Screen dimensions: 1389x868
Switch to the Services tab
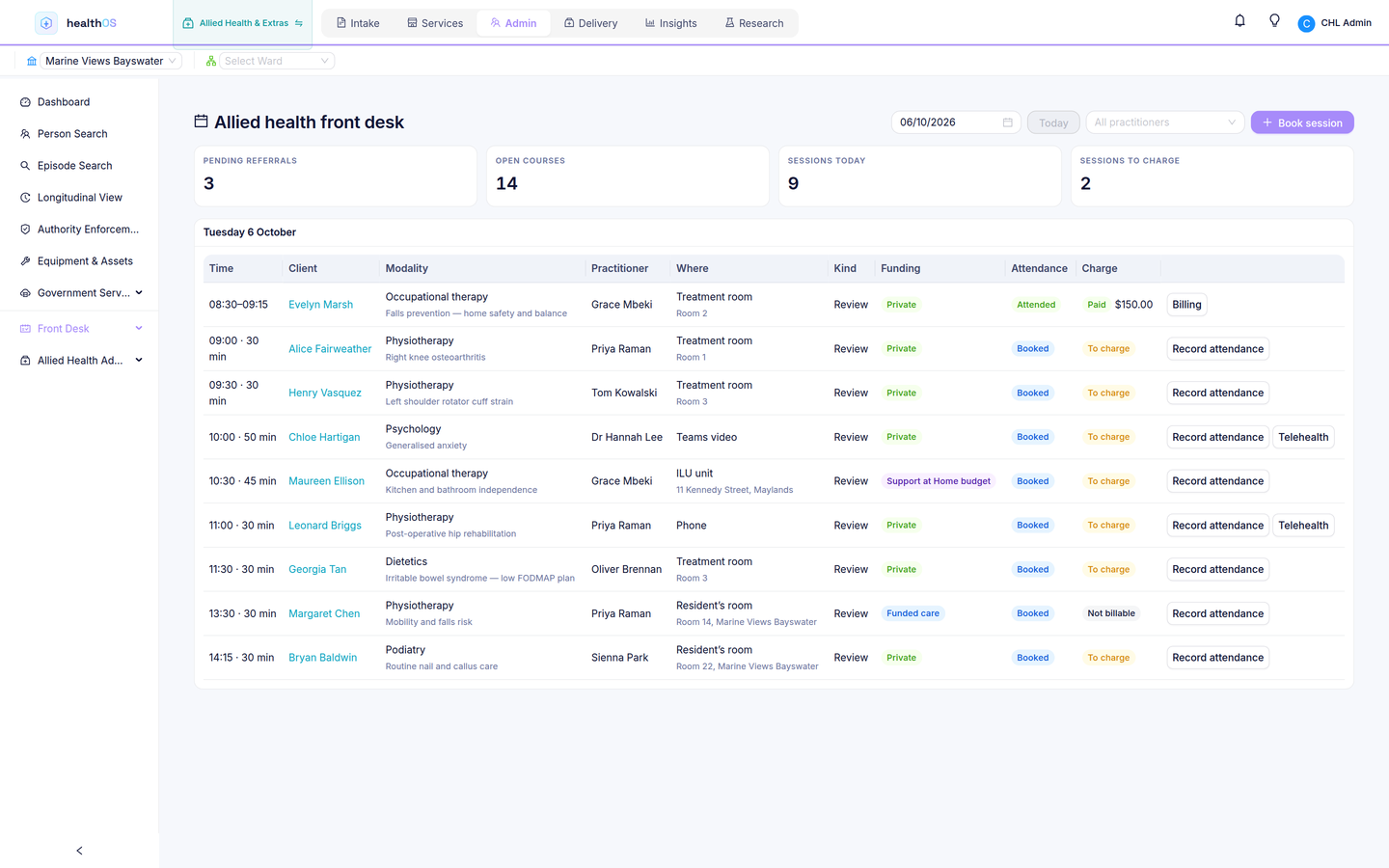point(435,23)
